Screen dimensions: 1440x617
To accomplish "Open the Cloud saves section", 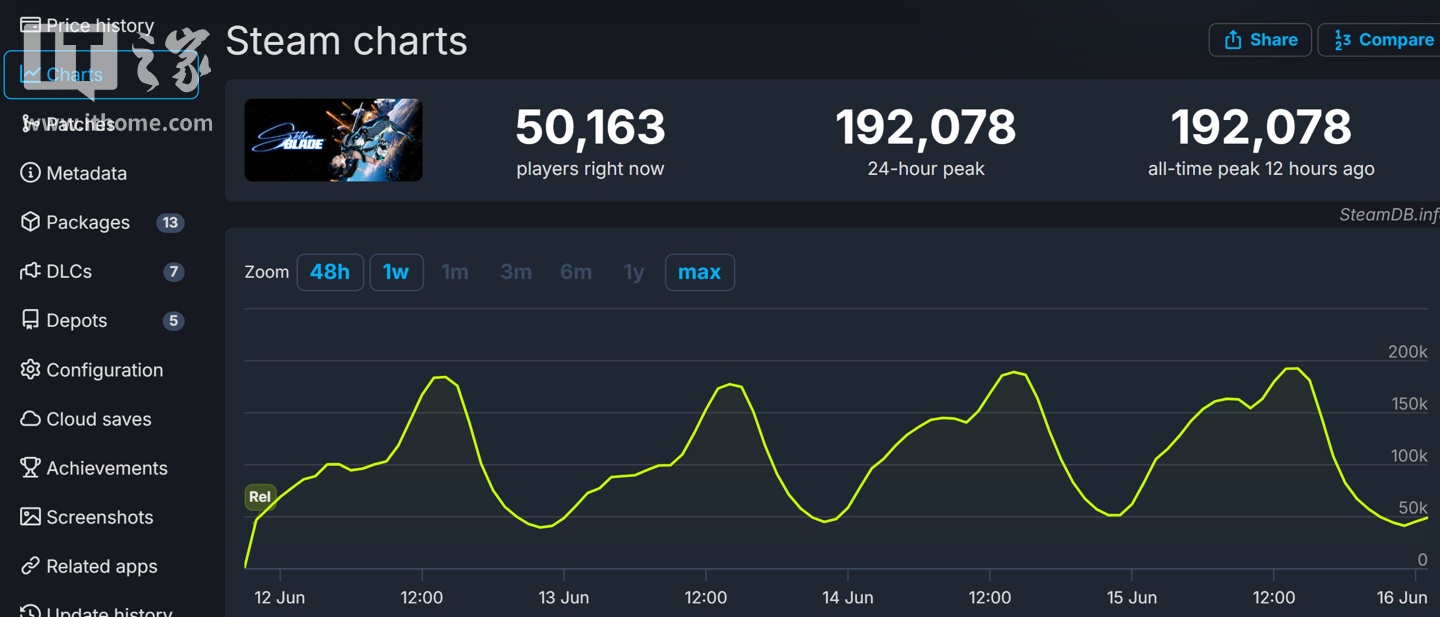I will click(x=100, y=419).
